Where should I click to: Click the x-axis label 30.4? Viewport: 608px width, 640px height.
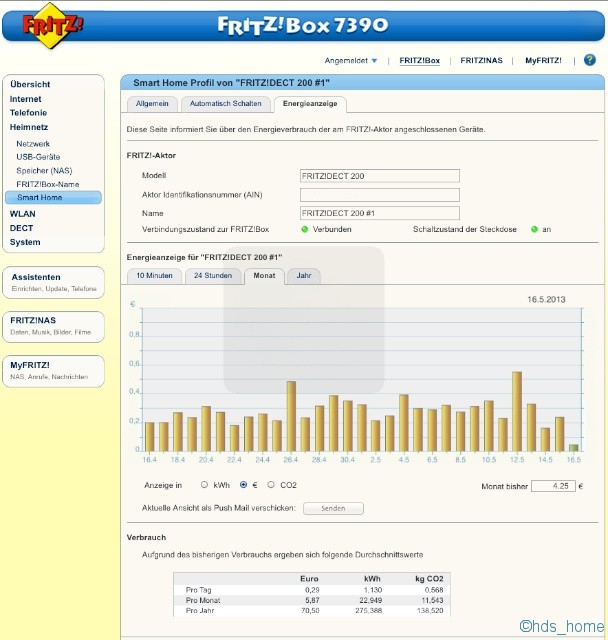347,460
